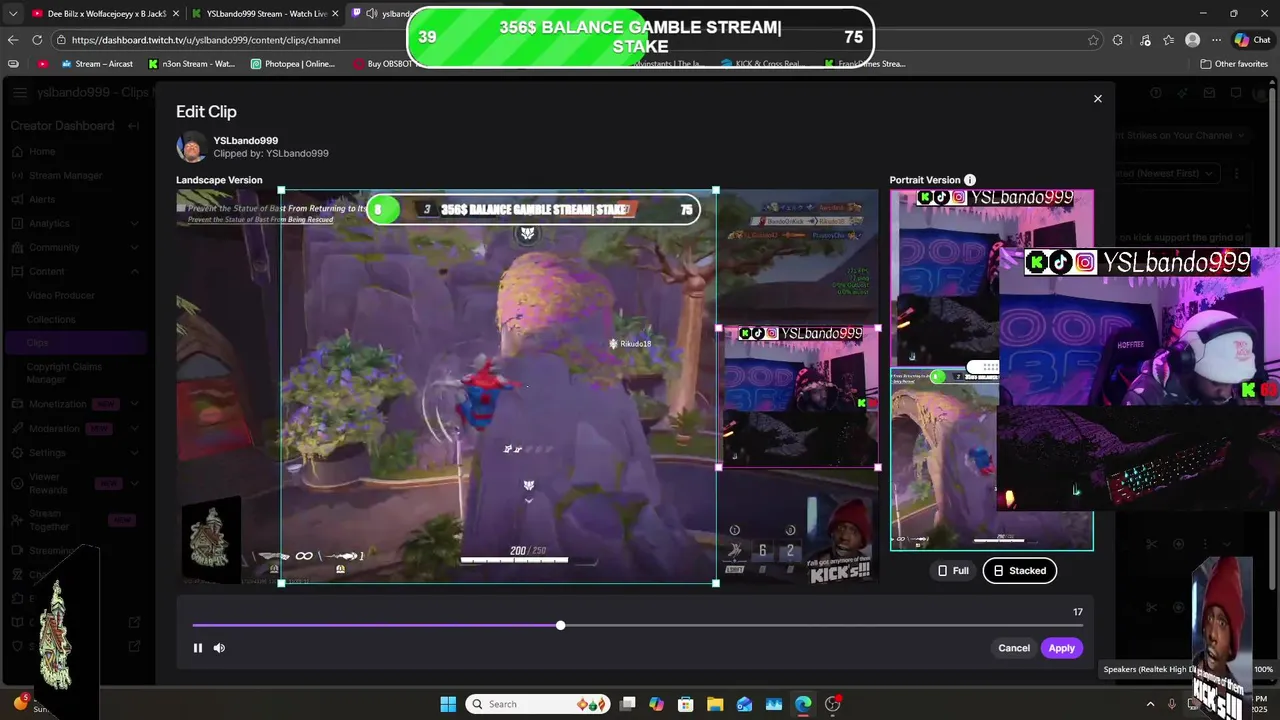Click the taskbar Search box
The height and width of the screenshot is (720, 1280).
point(538,704)
